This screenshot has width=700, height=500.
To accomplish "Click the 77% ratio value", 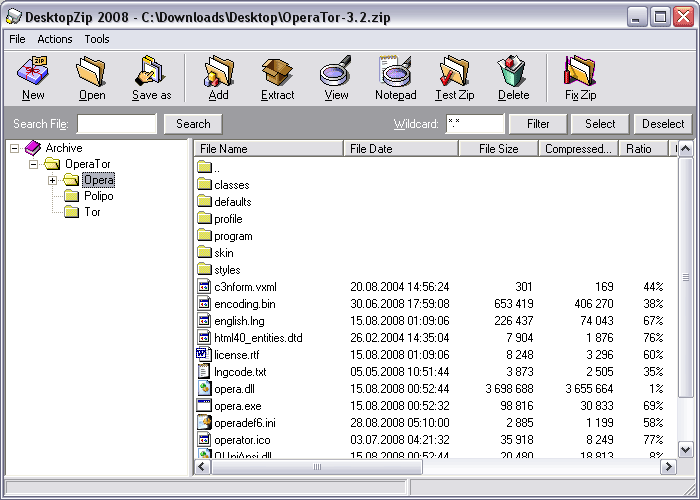I will [653, 440].
